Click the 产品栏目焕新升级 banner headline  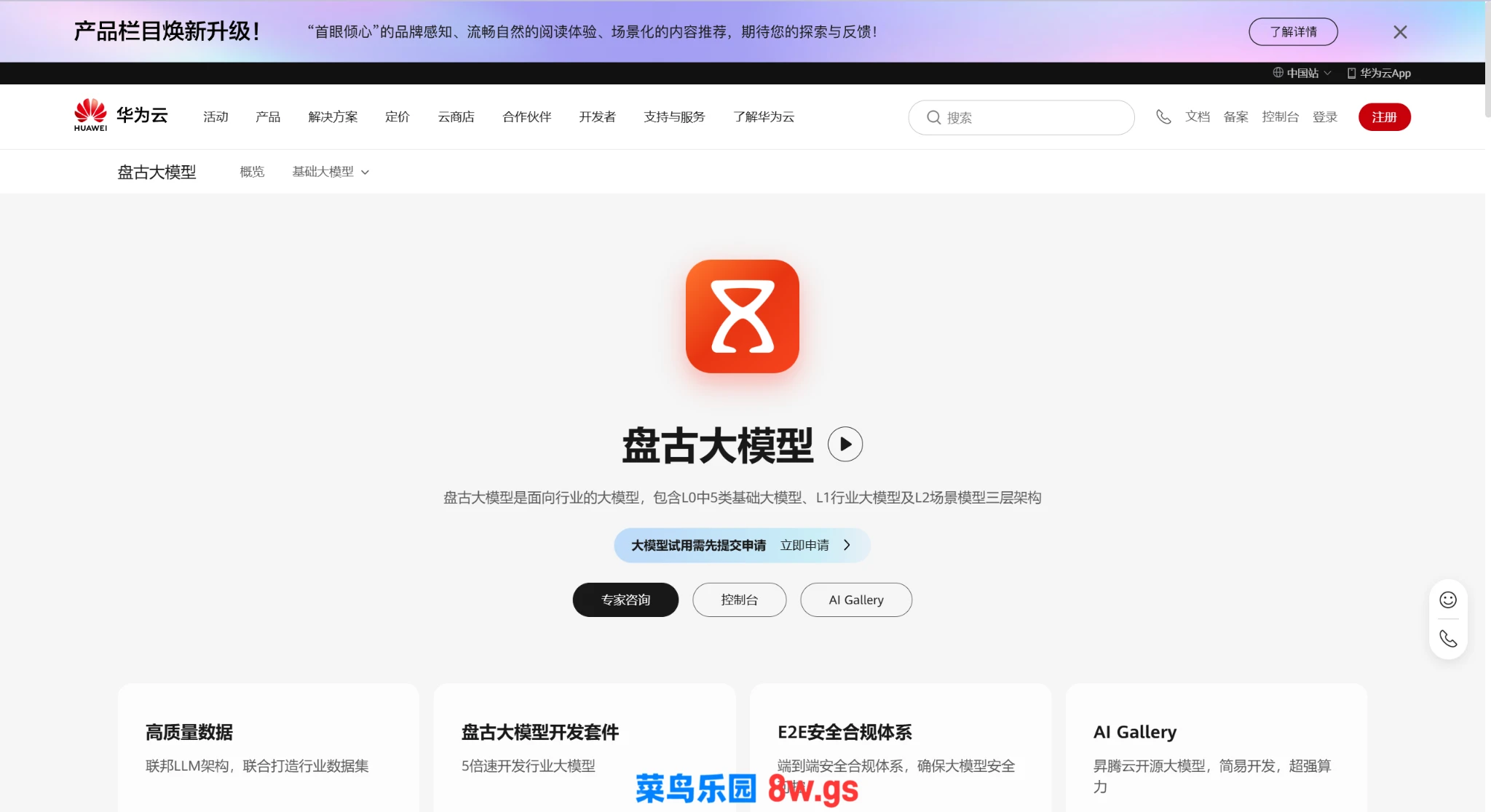point(167,31)
